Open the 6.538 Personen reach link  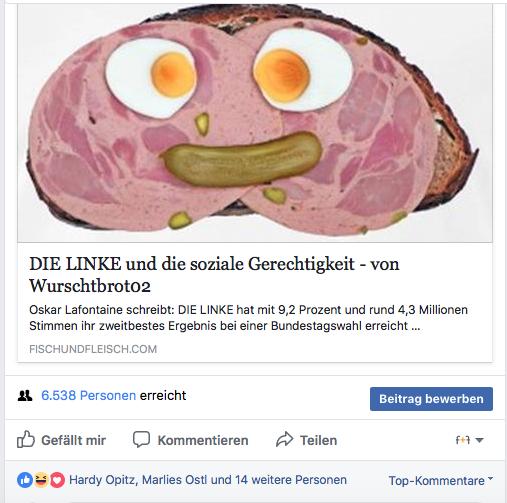88,395
